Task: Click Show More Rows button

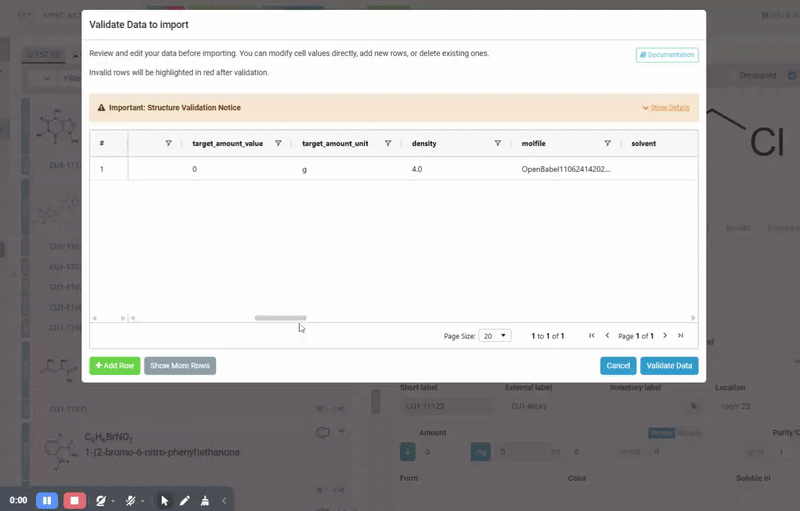Action: [180, 366]
